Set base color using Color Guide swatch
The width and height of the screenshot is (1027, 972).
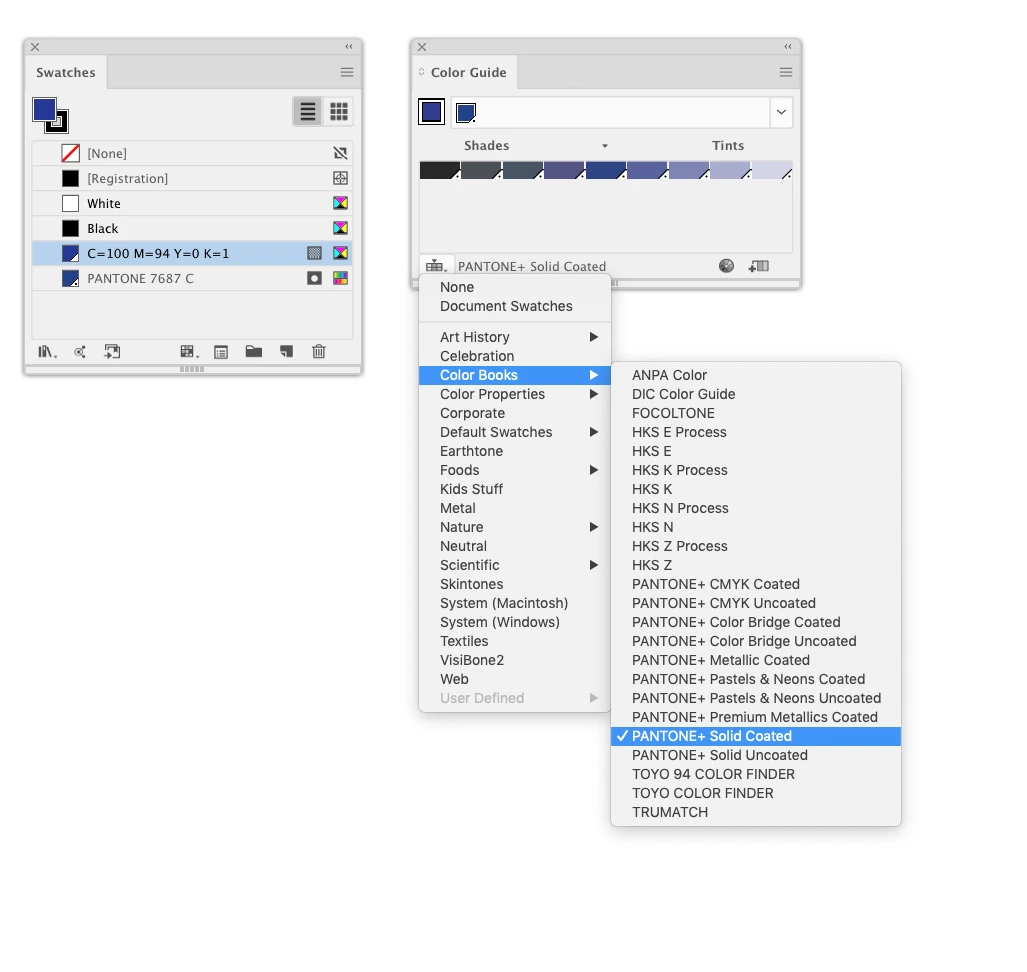tap(432, 112)
